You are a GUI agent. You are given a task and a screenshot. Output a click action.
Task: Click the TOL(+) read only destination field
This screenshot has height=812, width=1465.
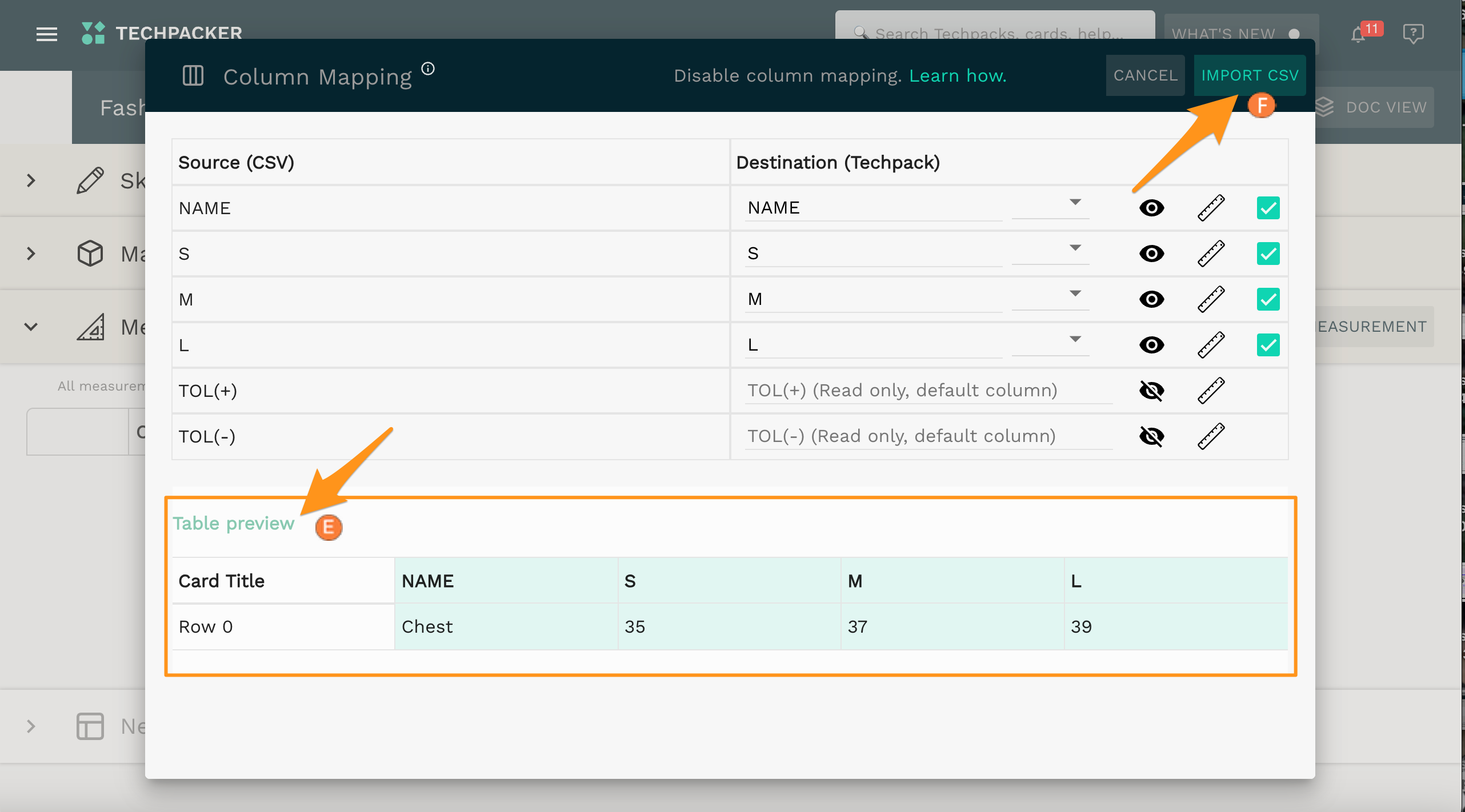point(928,391)
